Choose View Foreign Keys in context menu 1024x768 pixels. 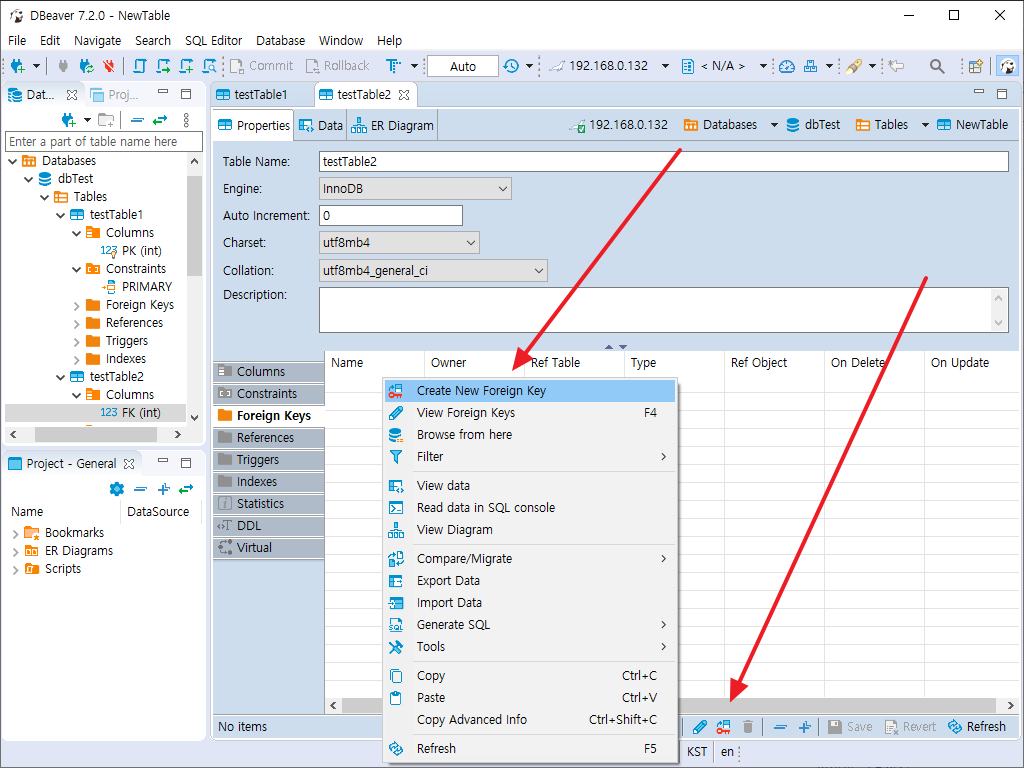530,413
